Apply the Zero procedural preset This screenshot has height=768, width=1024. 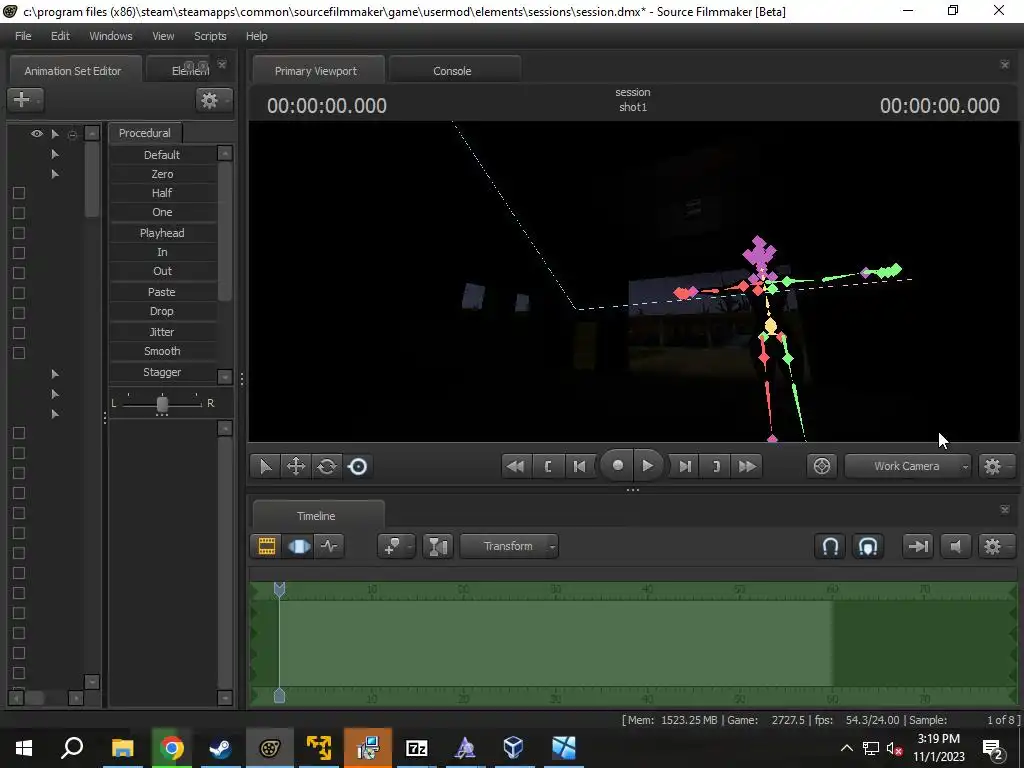pos(162,174)
